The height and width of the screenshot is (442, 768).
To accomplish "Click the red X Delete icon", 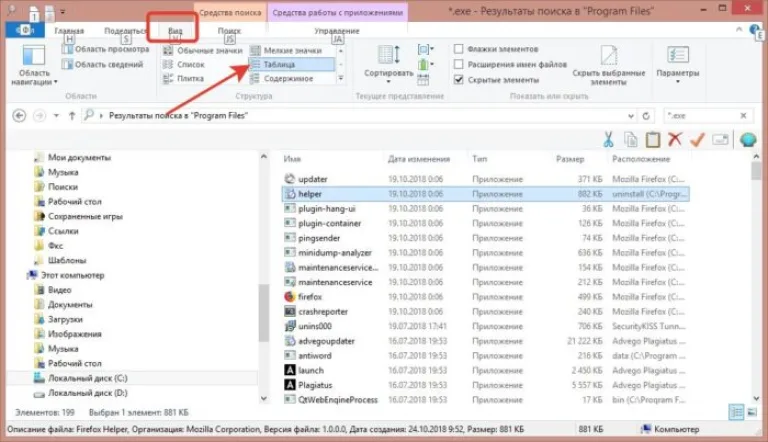I will pos(675,139).
